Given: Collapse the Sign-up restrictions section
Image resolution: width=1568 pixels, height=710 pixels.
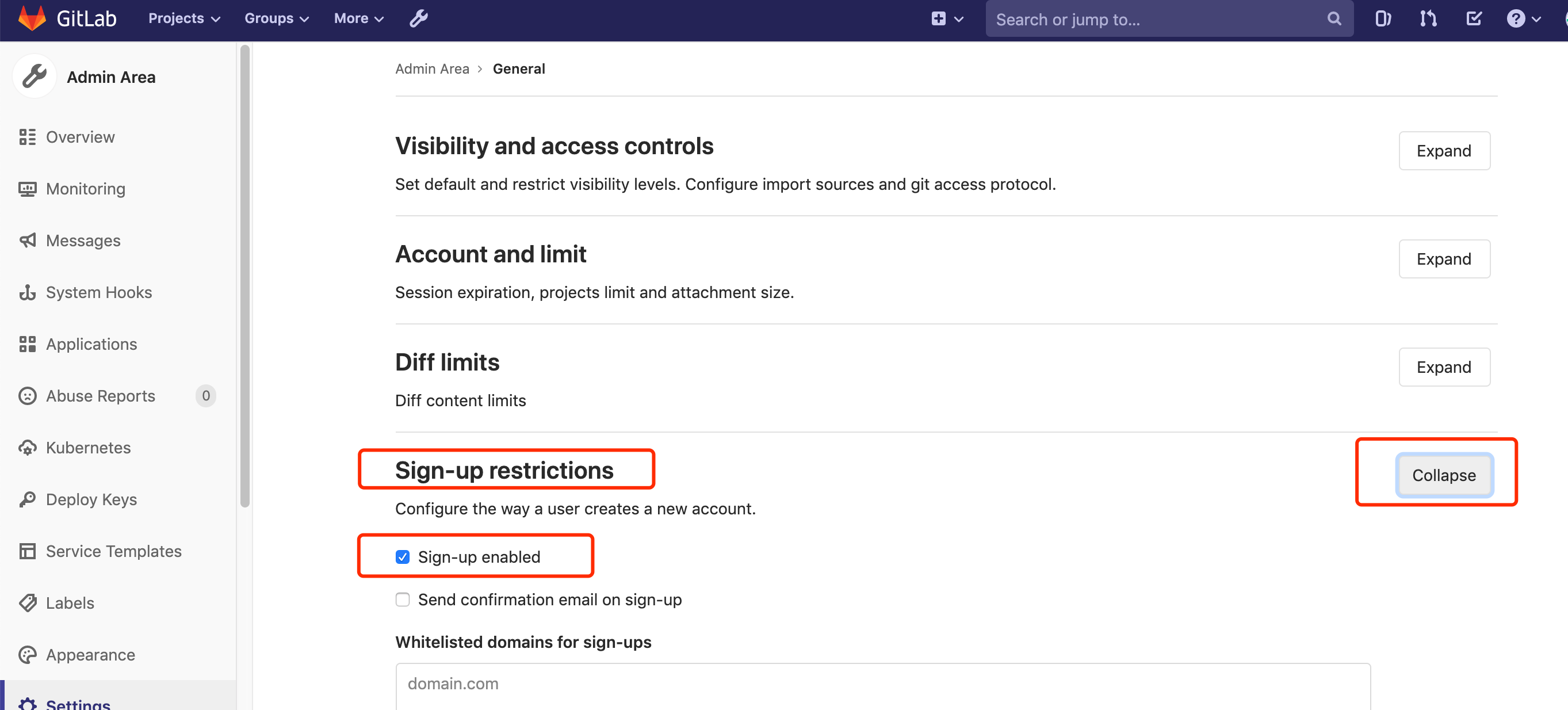Looking at the screenshot, I should 1443,475.
